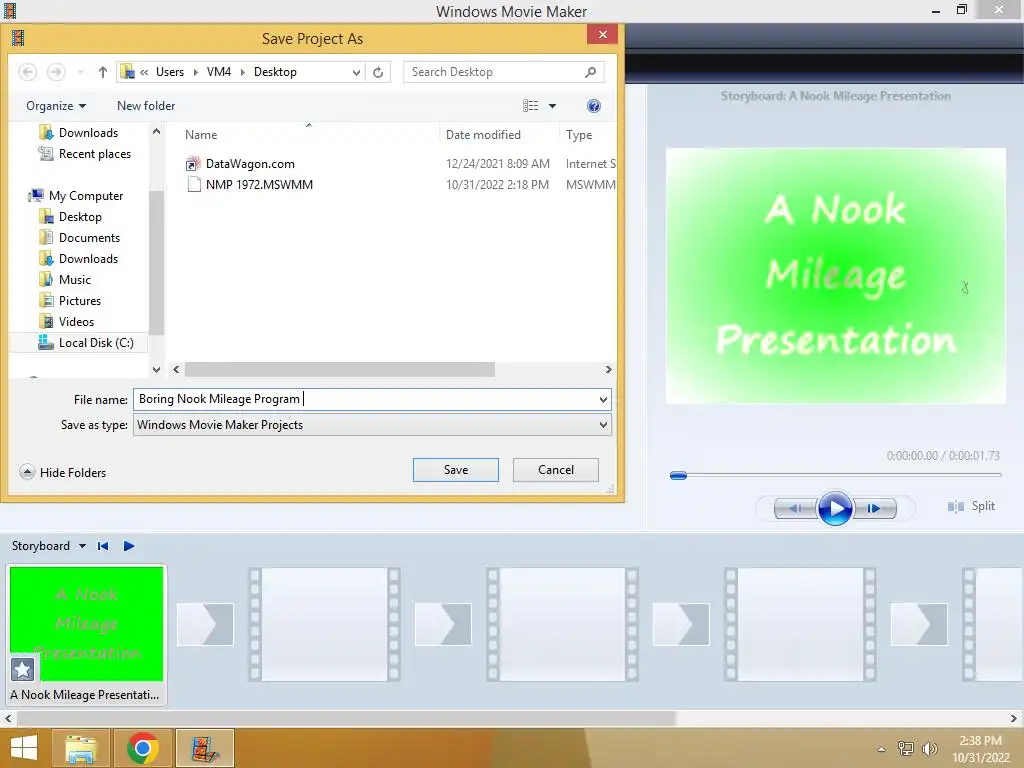The image size is (1024, 768).
Task: Click first transition cell in storyboard
Action: click(x=206, y=624)
